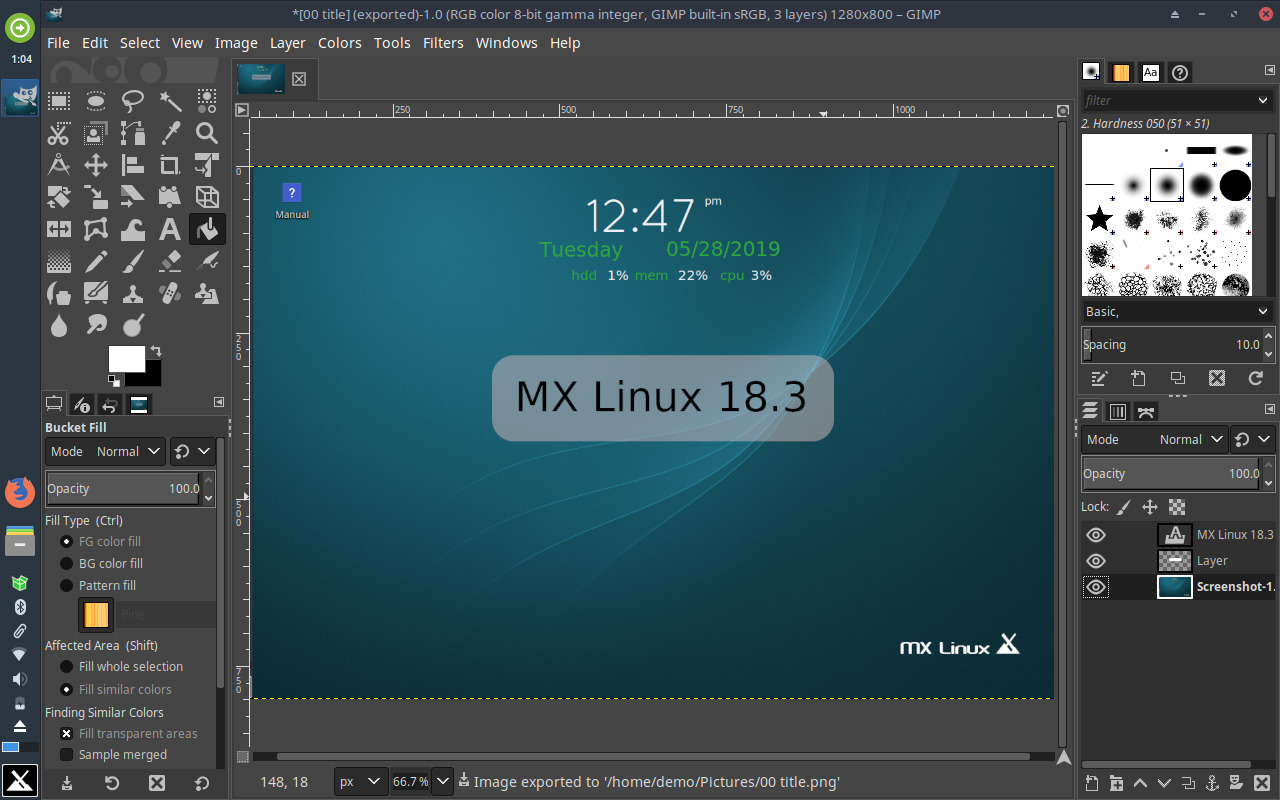Duplicate the selected brush

pos(1177,379)
